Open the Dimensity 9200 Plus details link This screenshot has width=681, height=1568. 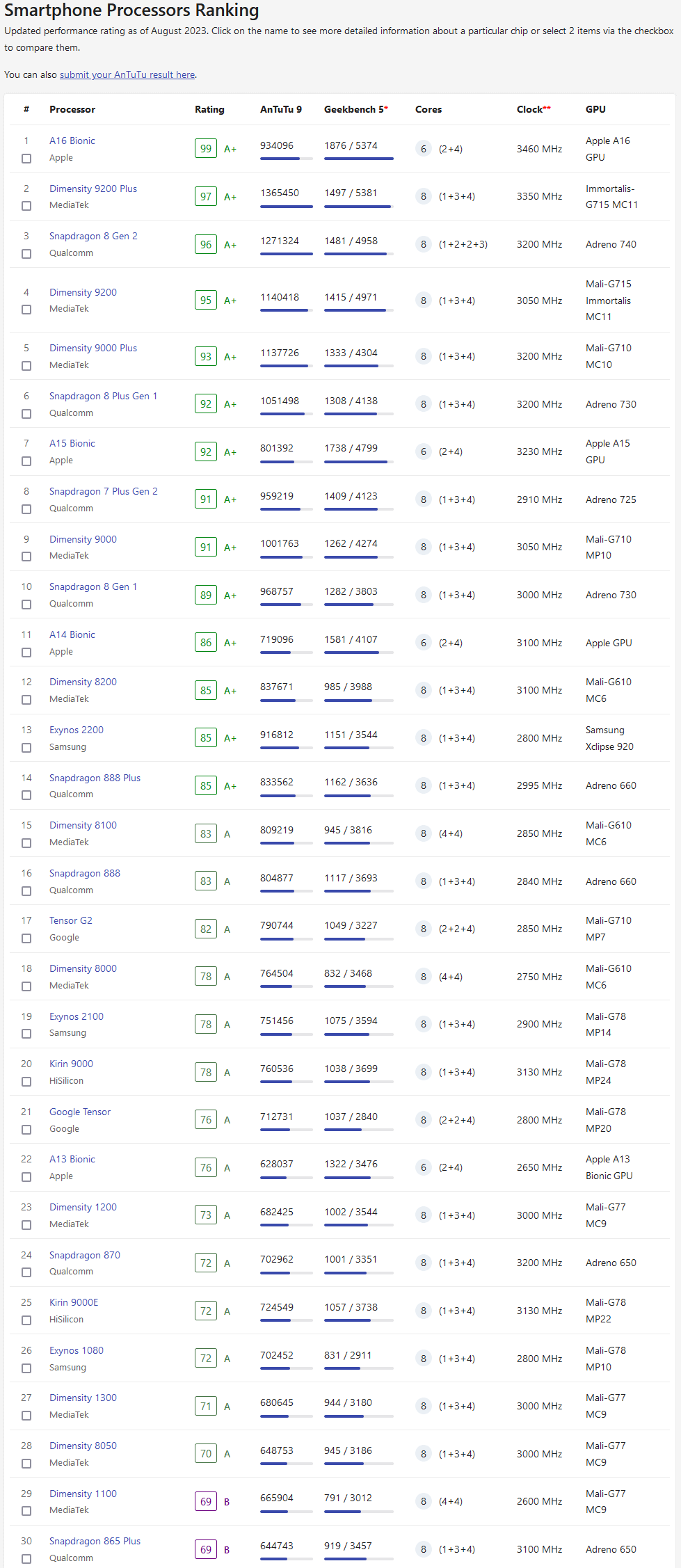(93, 189)
